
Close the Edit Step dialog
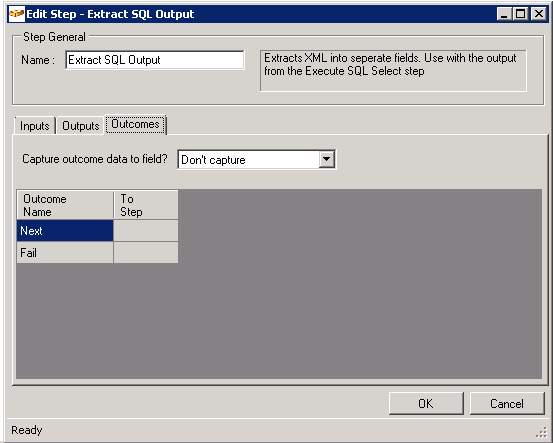[x=539, y=14]
